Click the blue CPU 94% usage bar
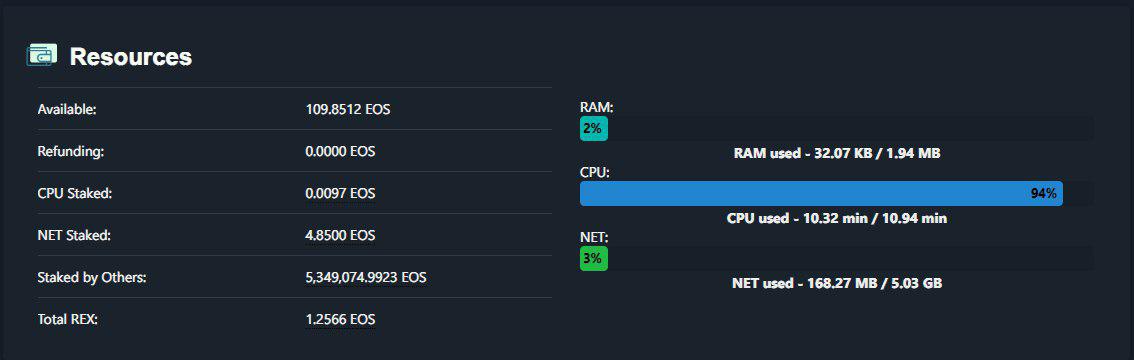 click(821, 194)
